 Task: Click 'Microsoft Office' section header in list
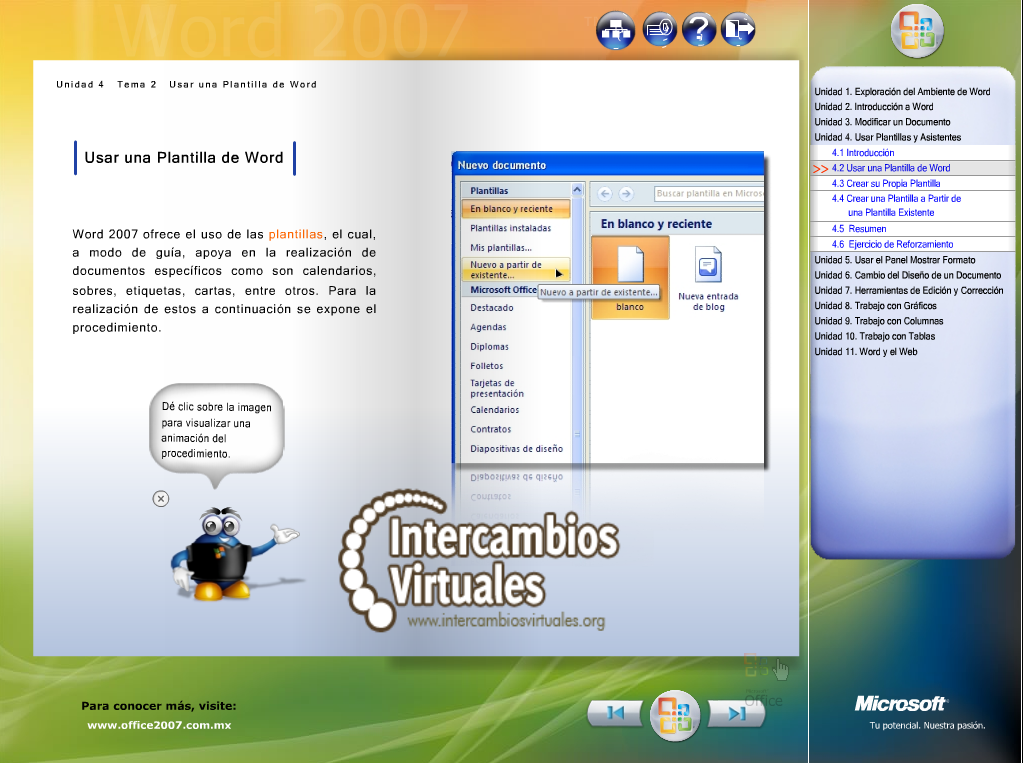[x=503, y=290]
